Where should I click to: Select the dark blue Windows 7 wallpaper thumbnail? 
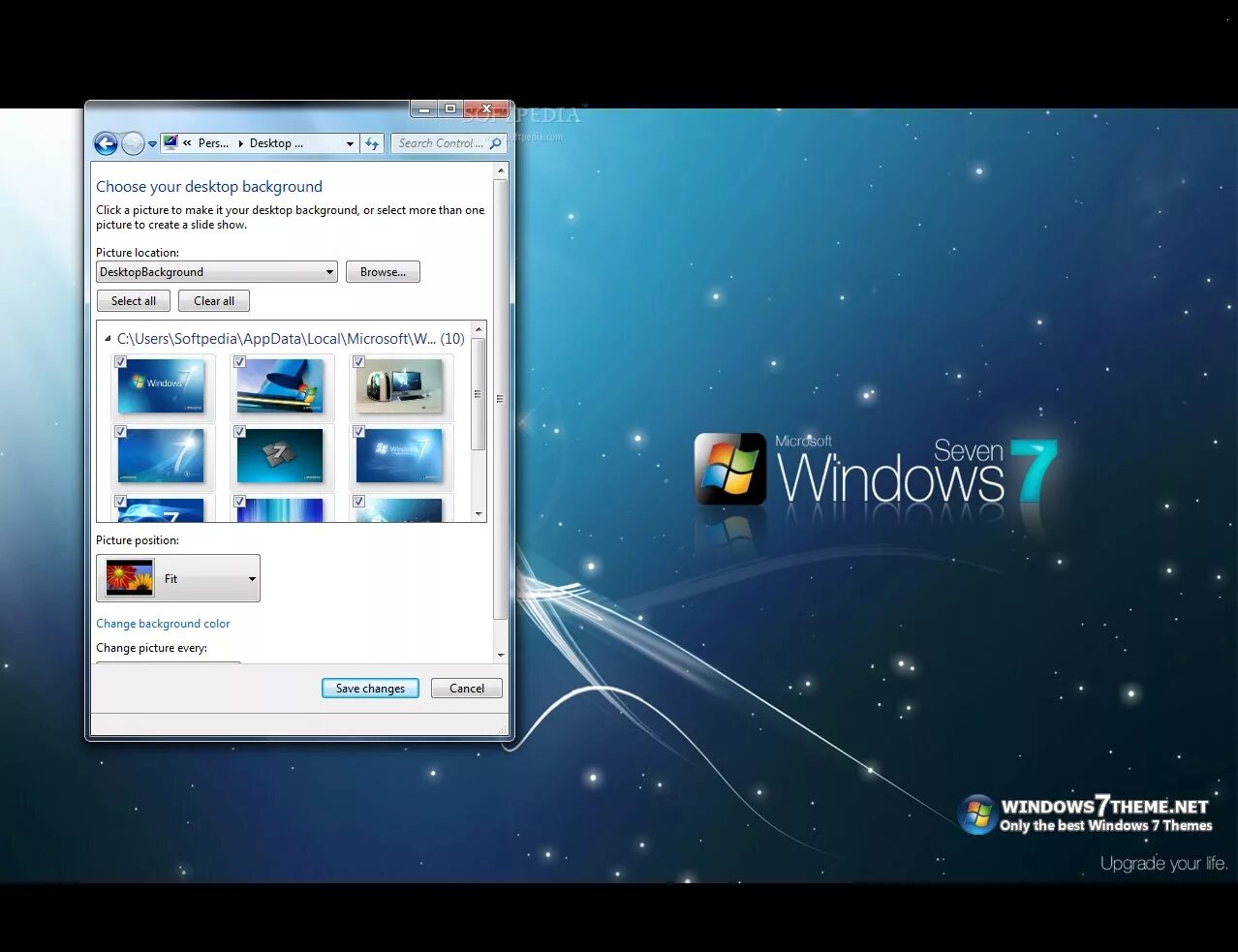(399, 456)
